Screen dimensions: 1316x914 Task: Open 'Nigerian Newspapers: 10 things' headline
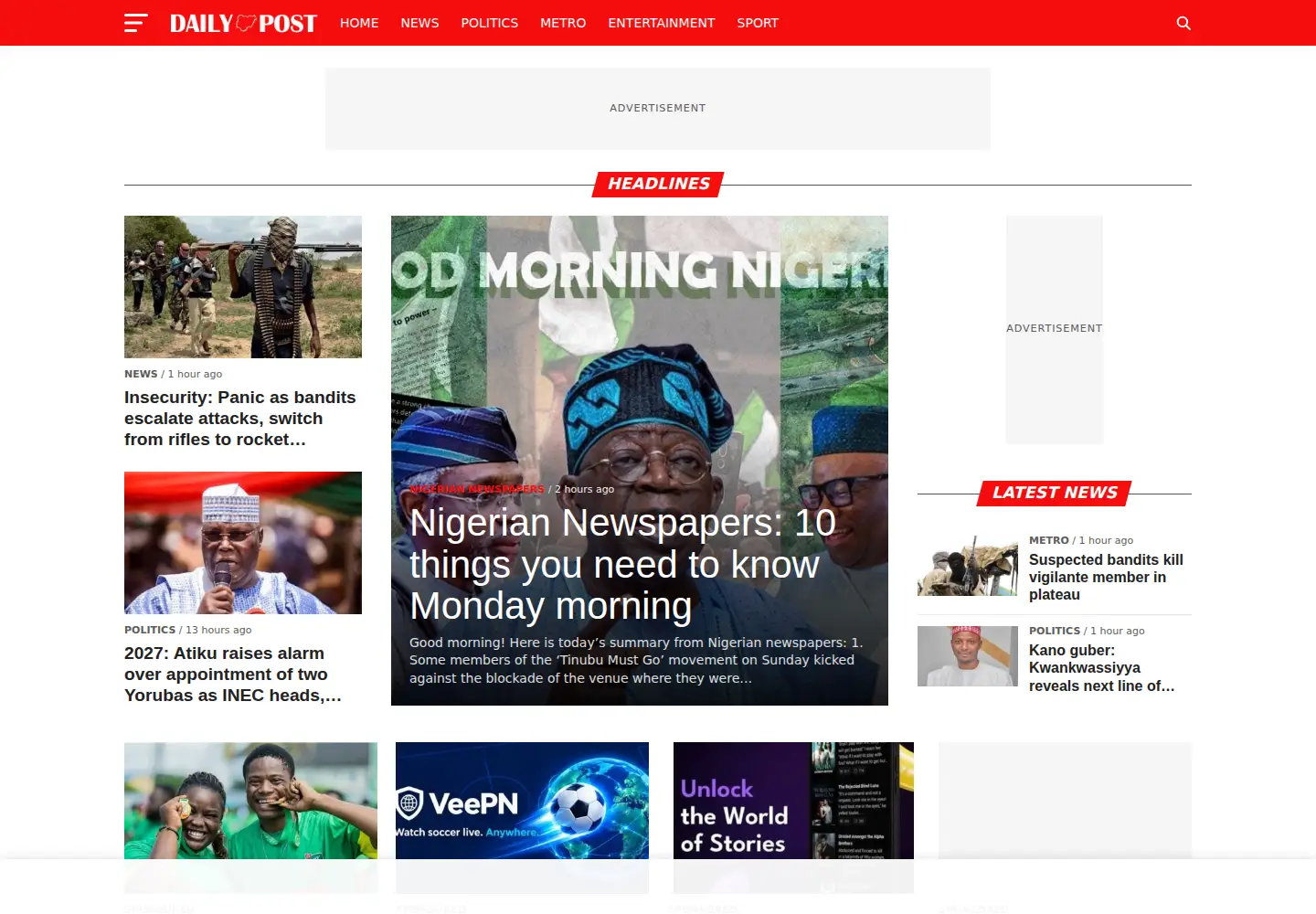[x=622, y=564]
